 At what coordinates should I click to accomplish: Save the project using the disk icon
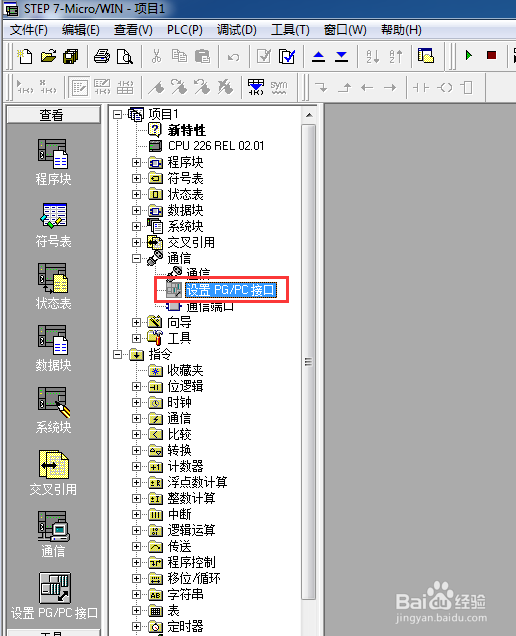click(71, 56)
